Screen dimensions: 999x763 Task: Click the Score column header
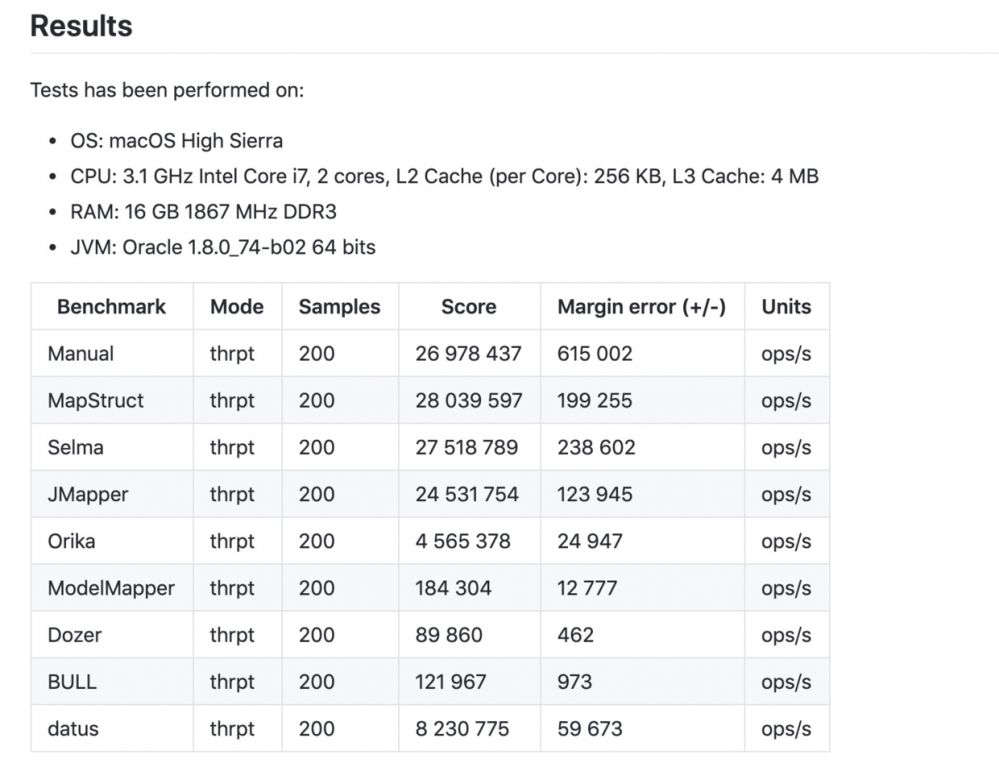tap(468, 307)
